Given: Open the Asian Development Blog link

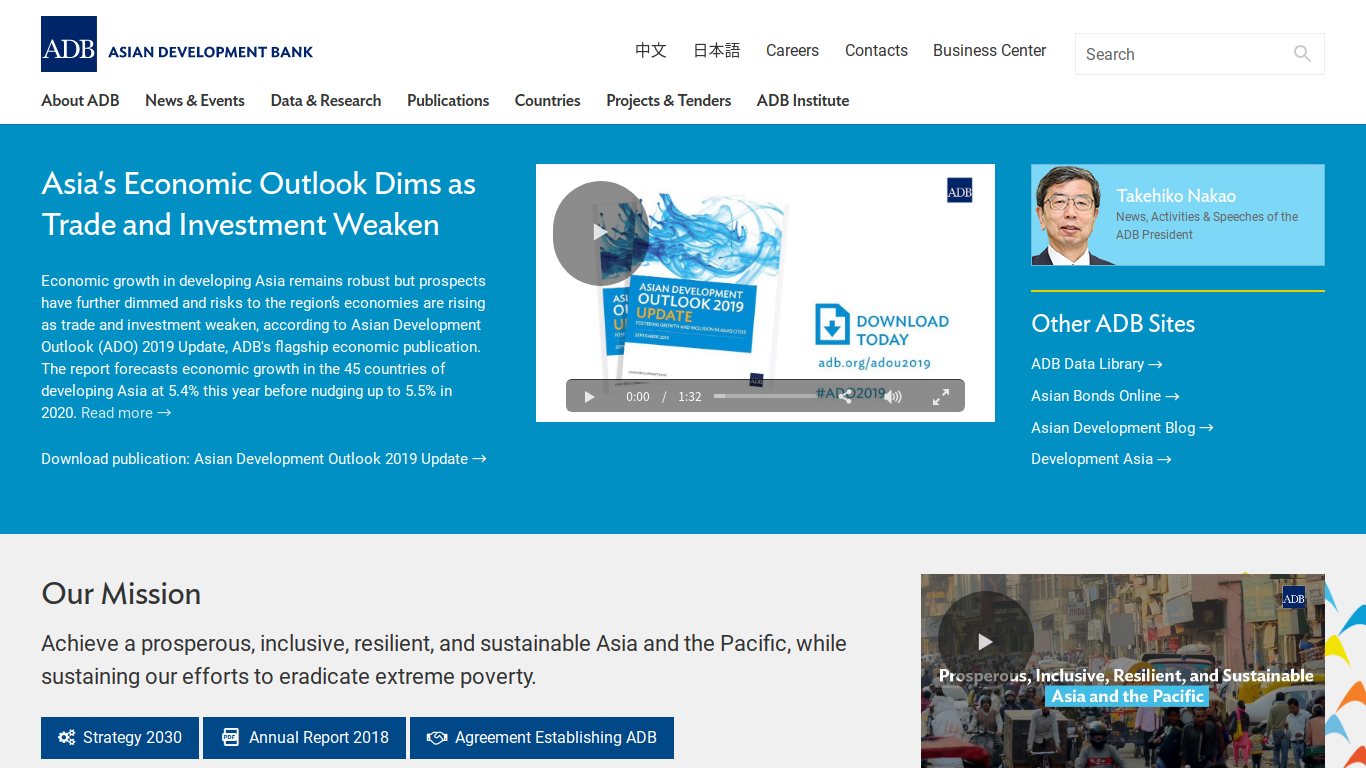Looking at the screenshot, I should point(1122,428).
